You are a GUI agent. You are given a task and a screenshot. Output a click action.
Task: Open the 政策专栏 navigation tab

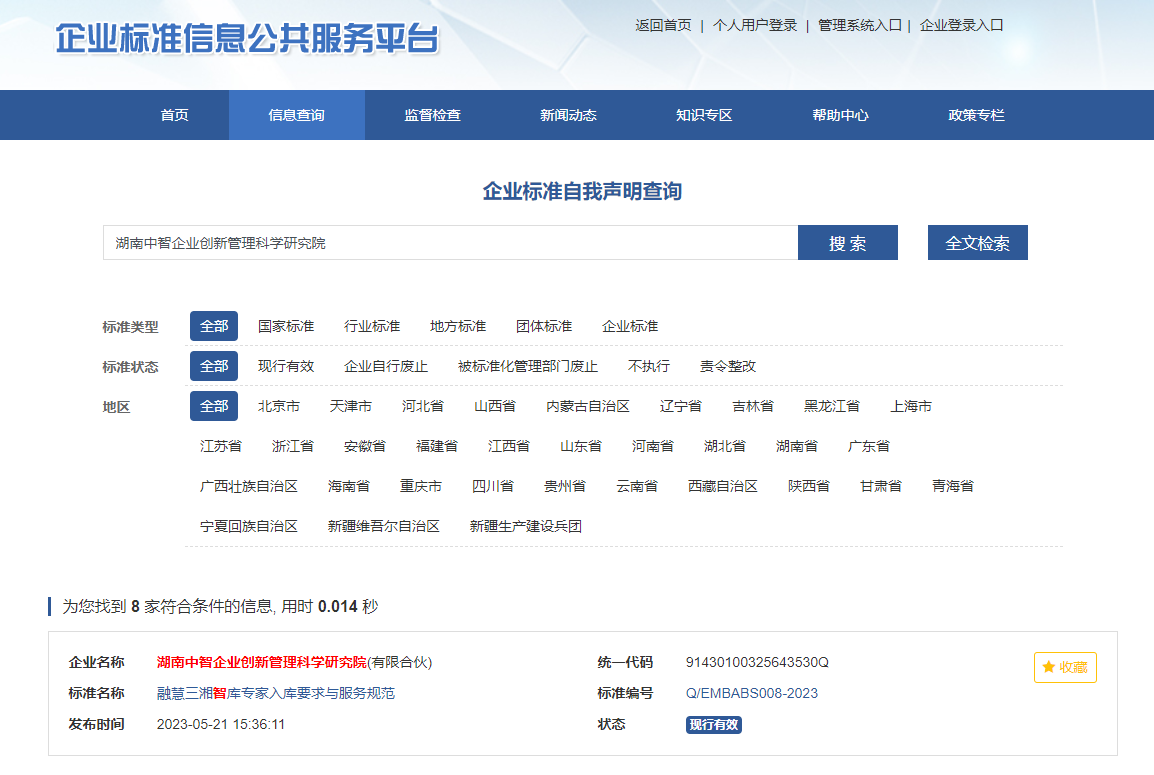click(976, 115)
